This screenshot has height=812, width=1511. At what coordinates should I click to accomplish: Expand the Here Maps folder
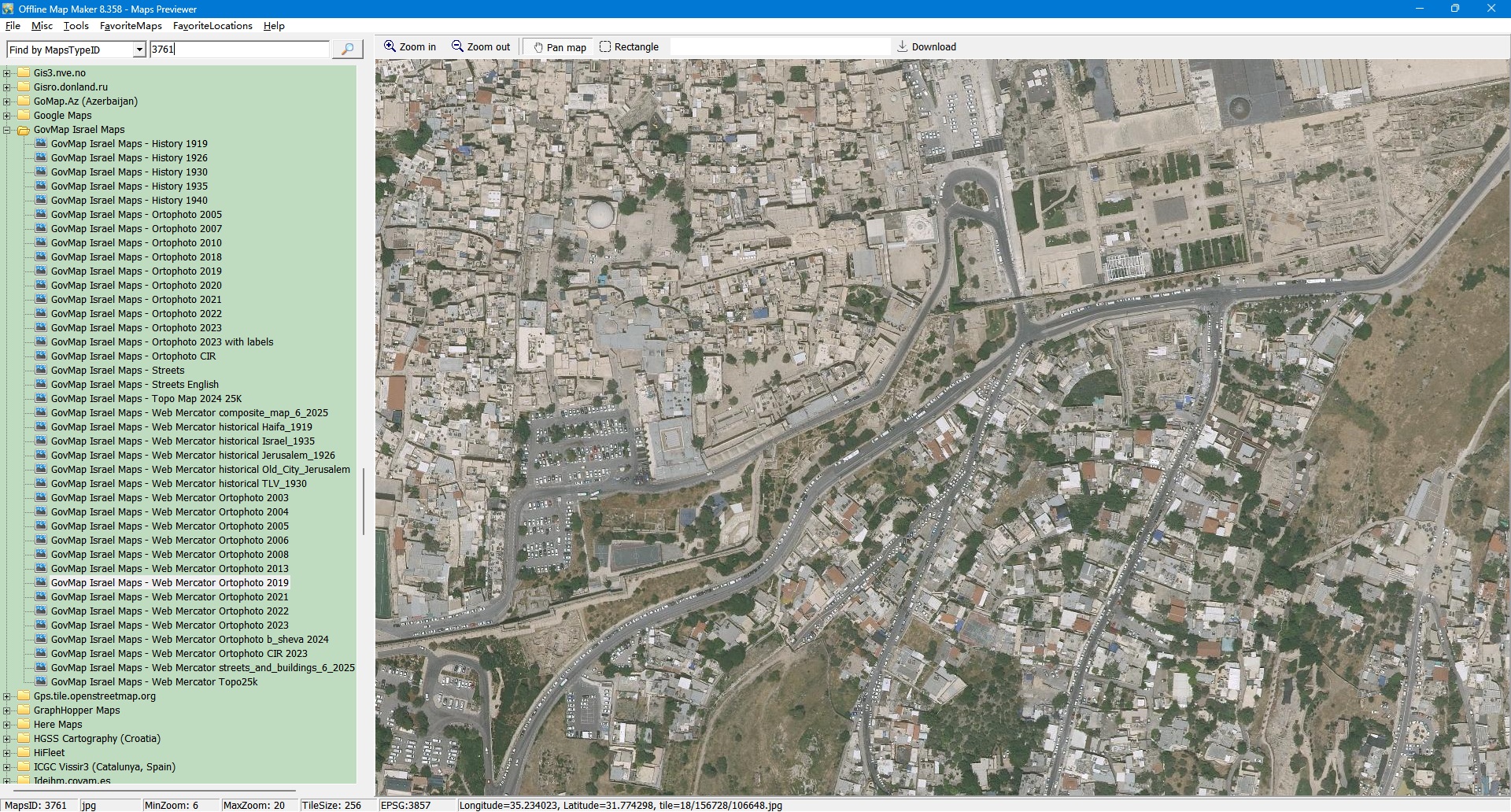7,725
